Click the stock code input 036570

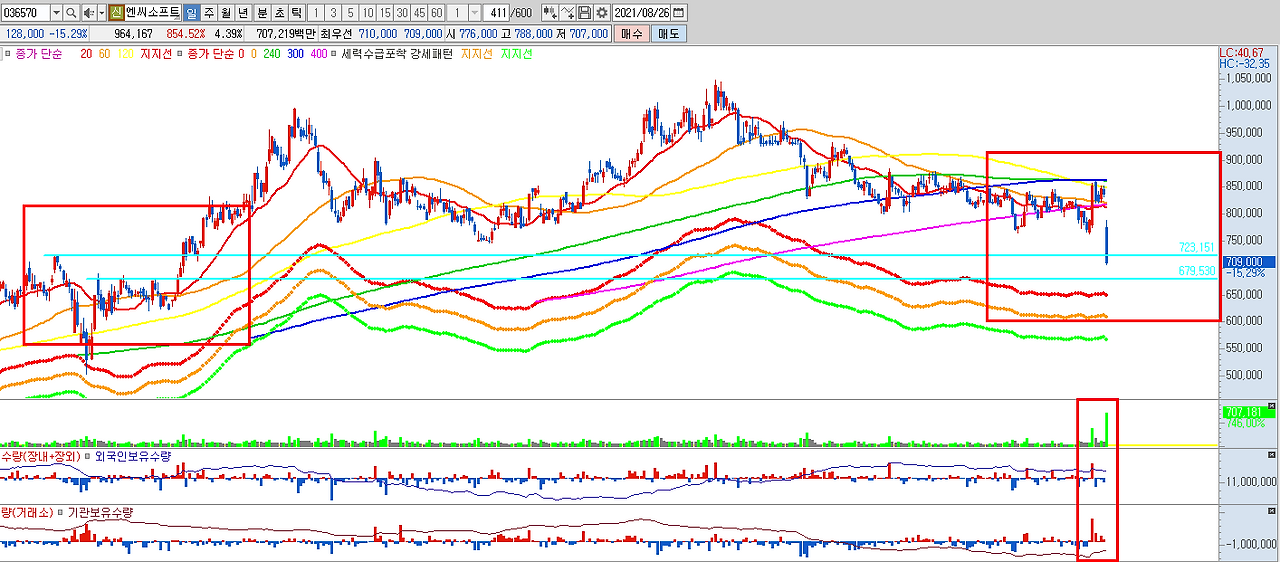pos(25,13)
